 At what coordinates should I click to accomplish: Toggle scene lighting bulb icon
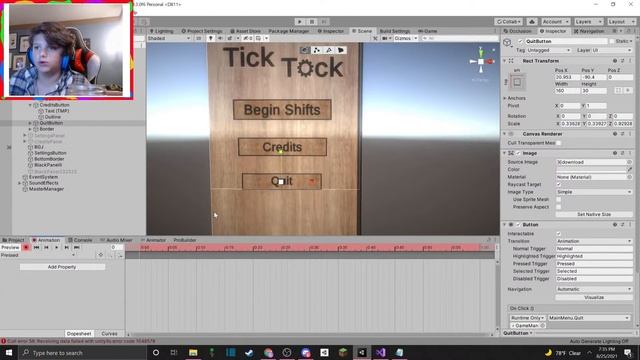[211, 38]
